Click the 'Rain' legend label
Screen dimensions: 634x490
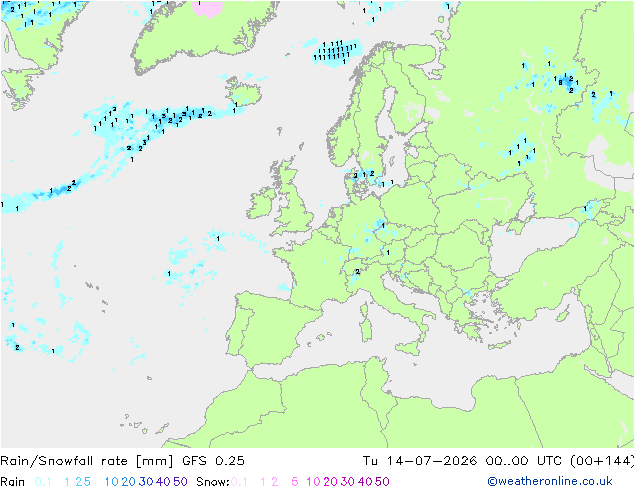tap(13, 482)
